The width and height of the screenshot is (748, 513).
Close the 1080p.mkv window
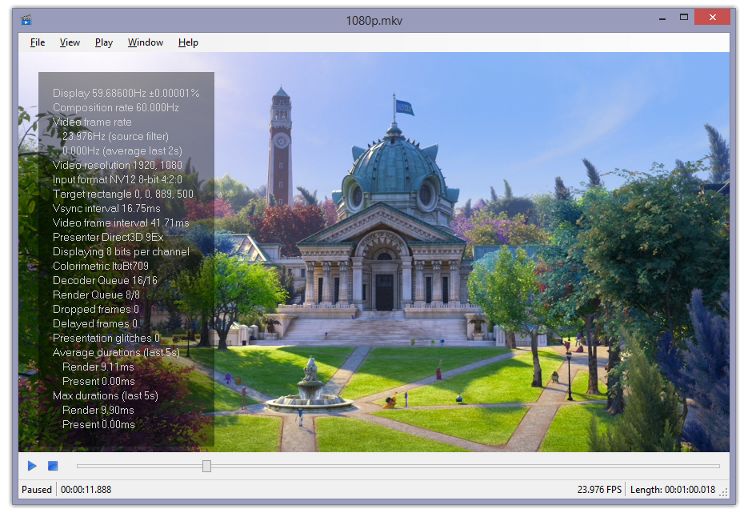[x=712, y=18]
